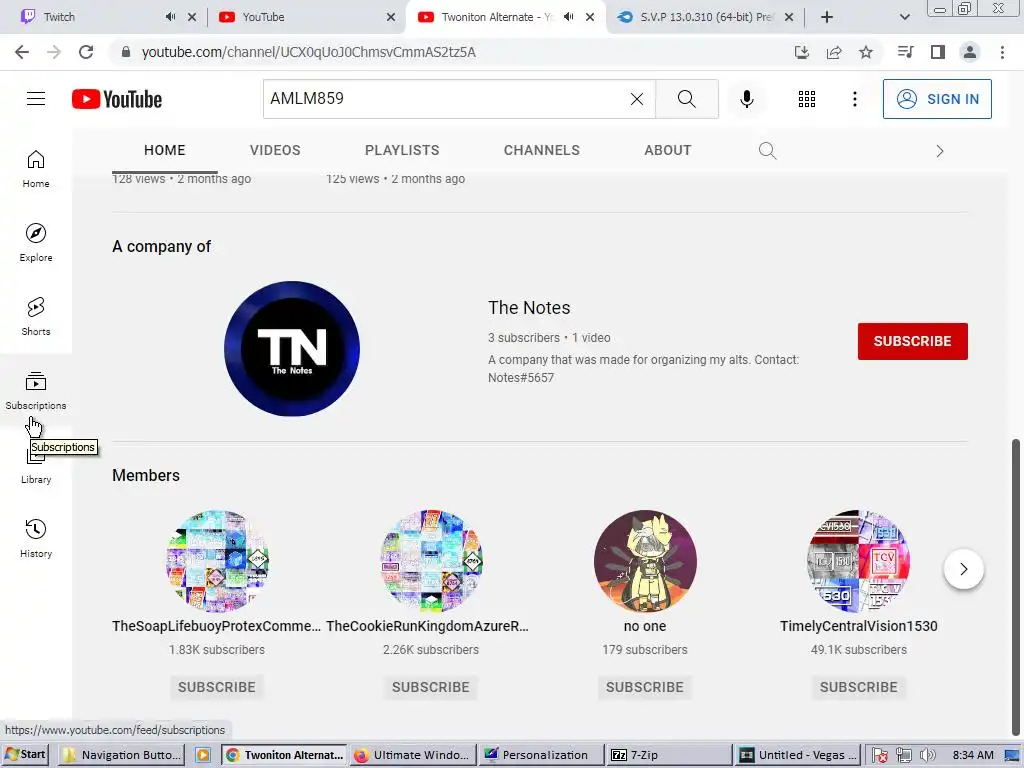Screen dimensions: 1024x768
Task: Switch to the ABOUT tab
Action: coord(667,150)
